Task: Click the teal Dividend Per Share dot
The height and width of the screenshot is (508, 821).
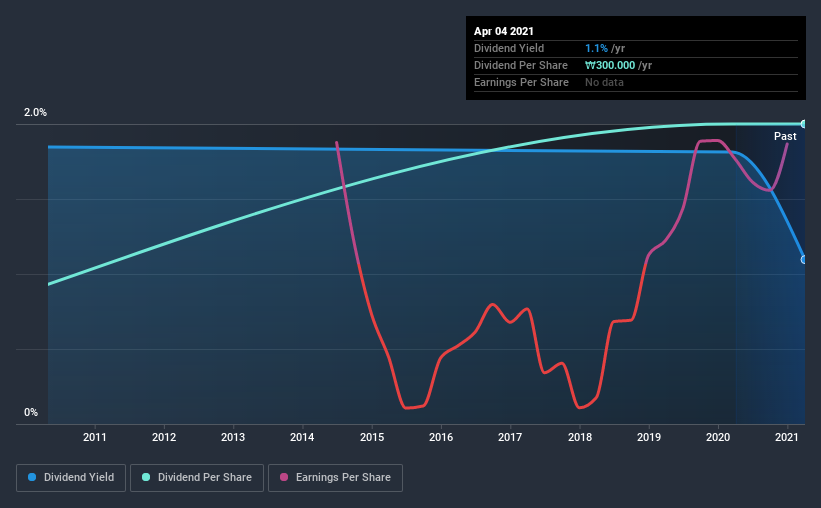Action: click(146, 477)
